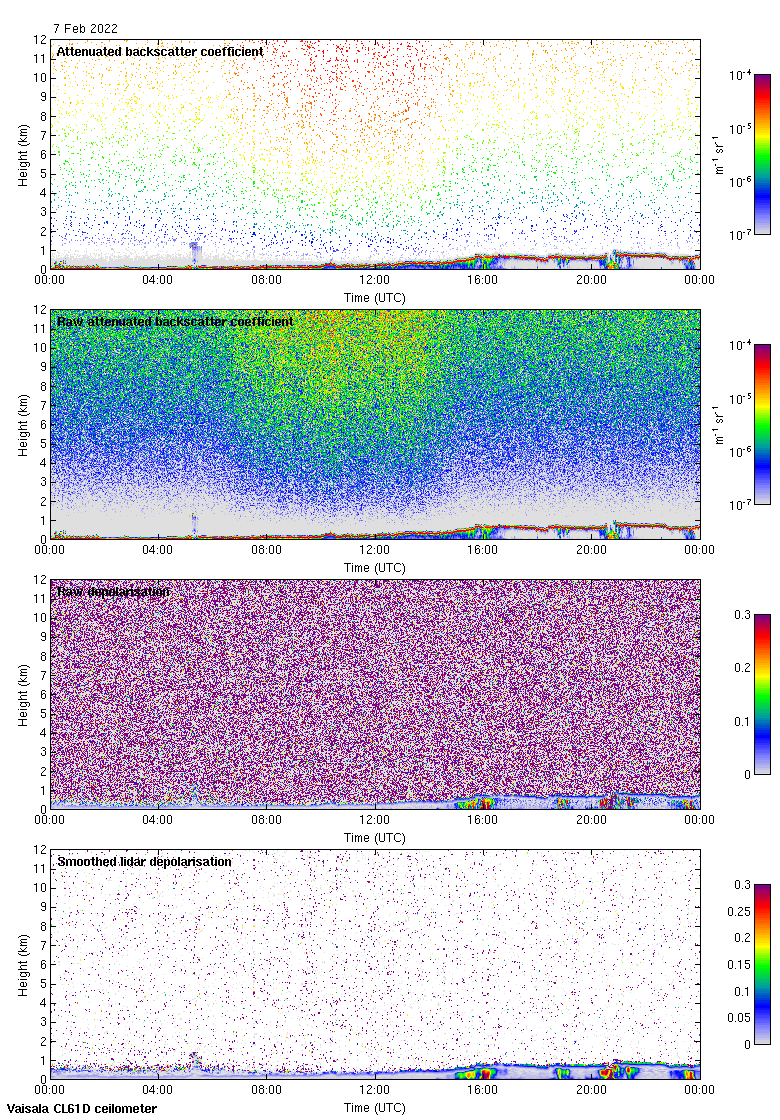
Task: Click the backscatter spike after 04:00 in top panel
Action: coord(195,248)
